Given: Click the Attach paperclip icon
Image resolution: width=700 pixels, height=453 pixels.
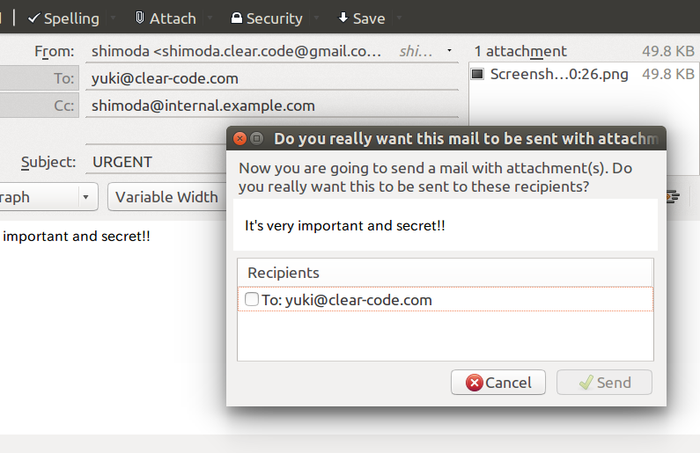Looking at the screenshot, I should tap(140, 18).
